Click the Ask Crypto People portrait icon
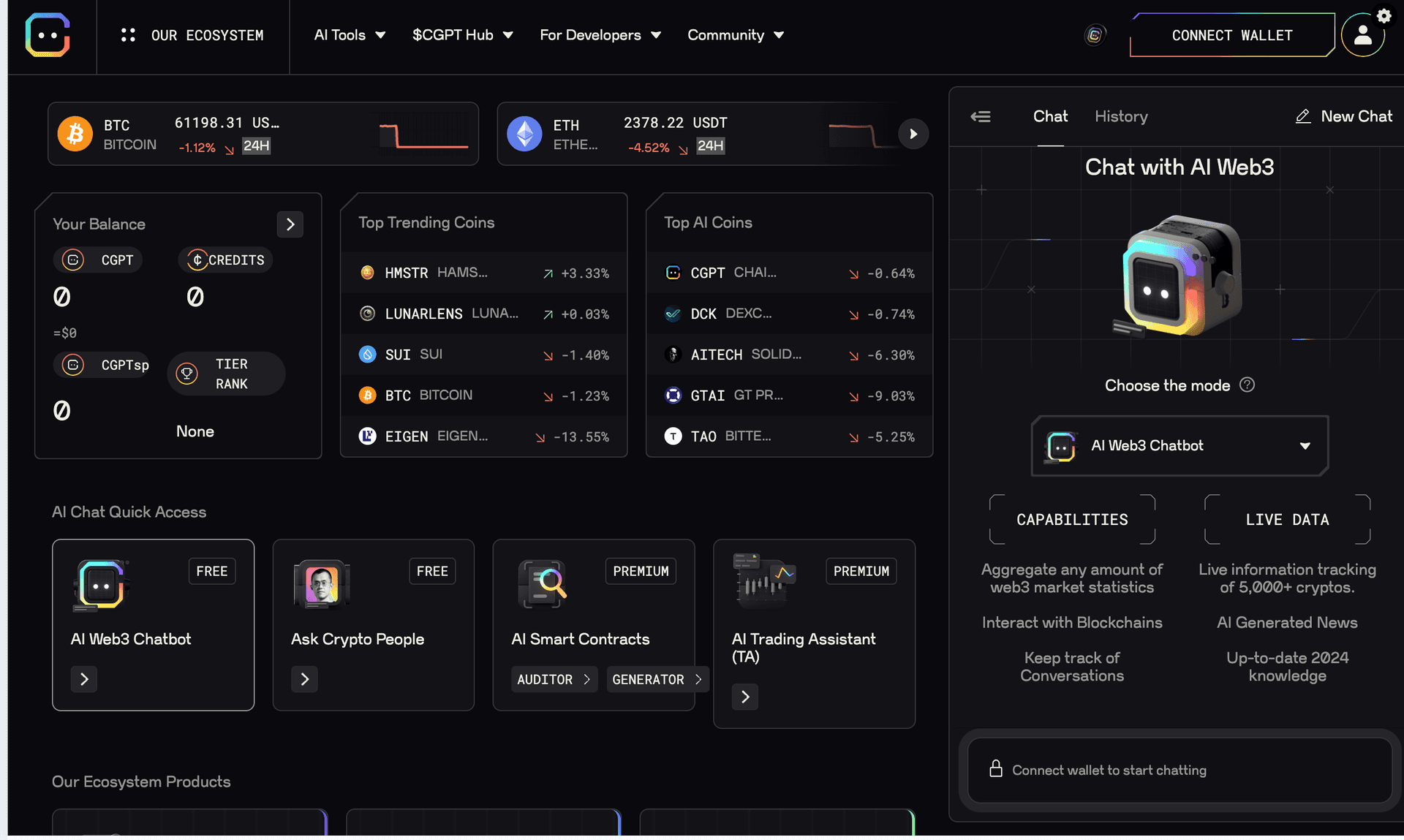The width and height of the screenshot is (1404, 840). click(322, 585)
